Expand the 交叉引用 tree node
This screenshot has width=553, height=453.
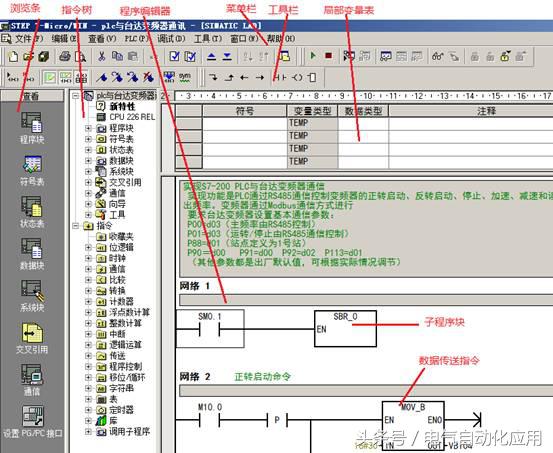point(88,182)
